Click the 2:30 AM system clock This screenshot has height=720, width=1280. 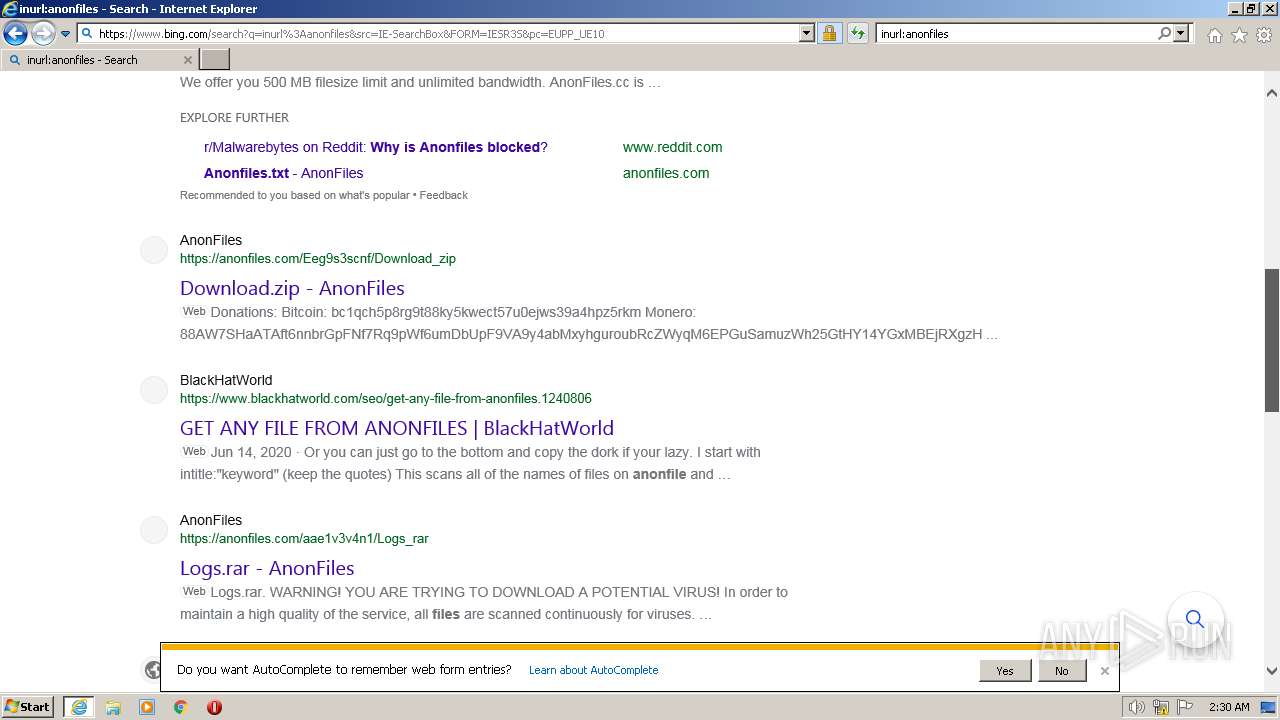pos(1229,707)
